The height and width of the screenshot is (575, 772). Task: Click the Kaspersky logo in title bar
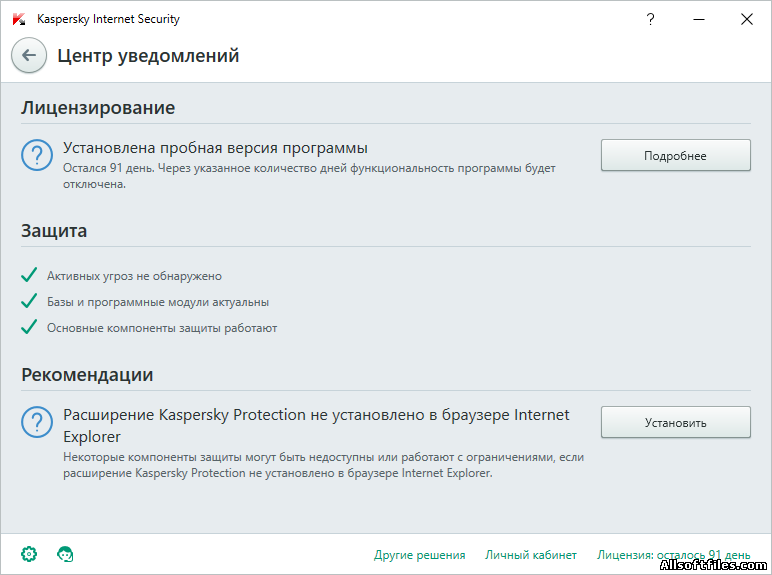pos(19,19)
